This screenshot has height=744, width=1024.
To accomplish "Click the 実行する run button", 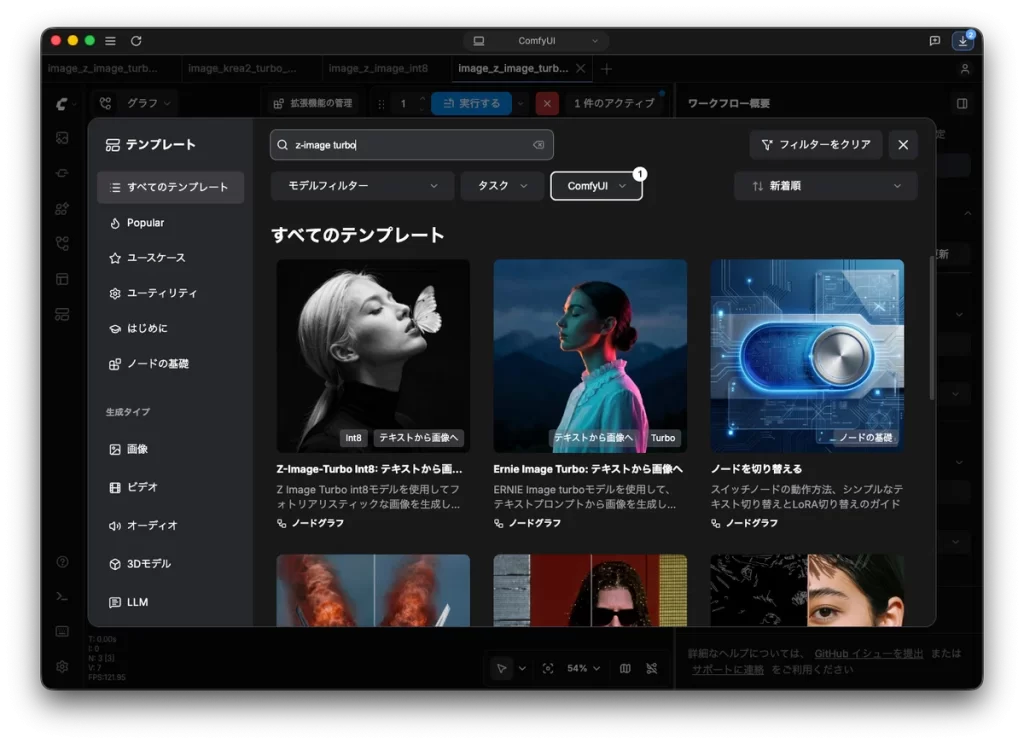I will [472, 103].
